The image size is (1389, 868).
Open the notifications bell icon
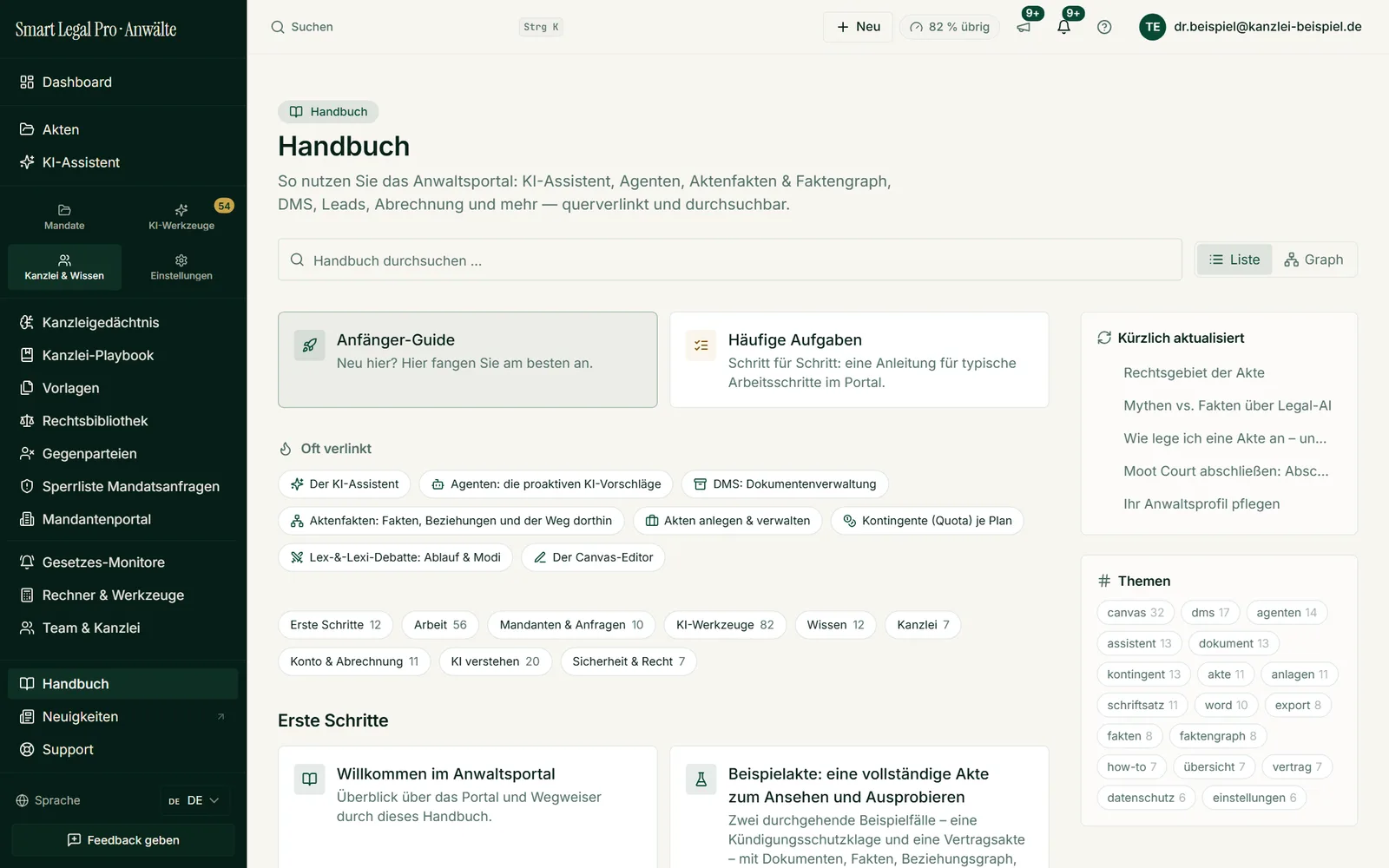[x=1063, y=27]
